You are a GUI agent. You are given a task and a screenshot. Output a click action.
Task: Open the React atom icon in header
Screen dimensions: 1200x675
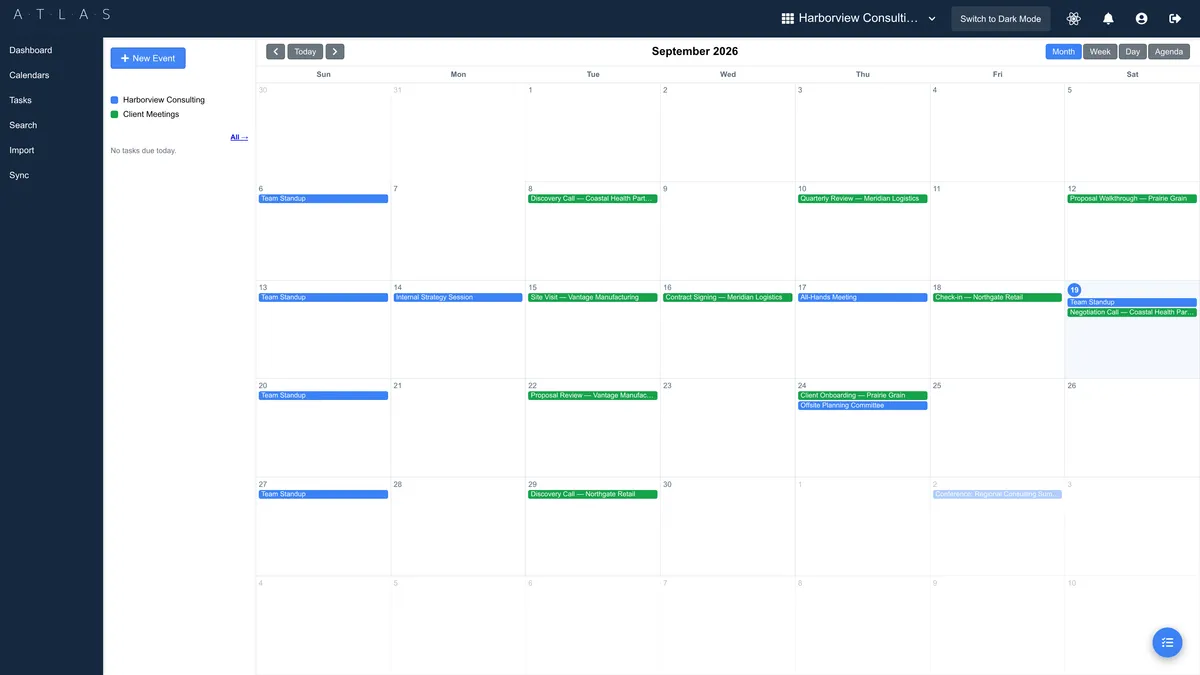pos(1074,19)
